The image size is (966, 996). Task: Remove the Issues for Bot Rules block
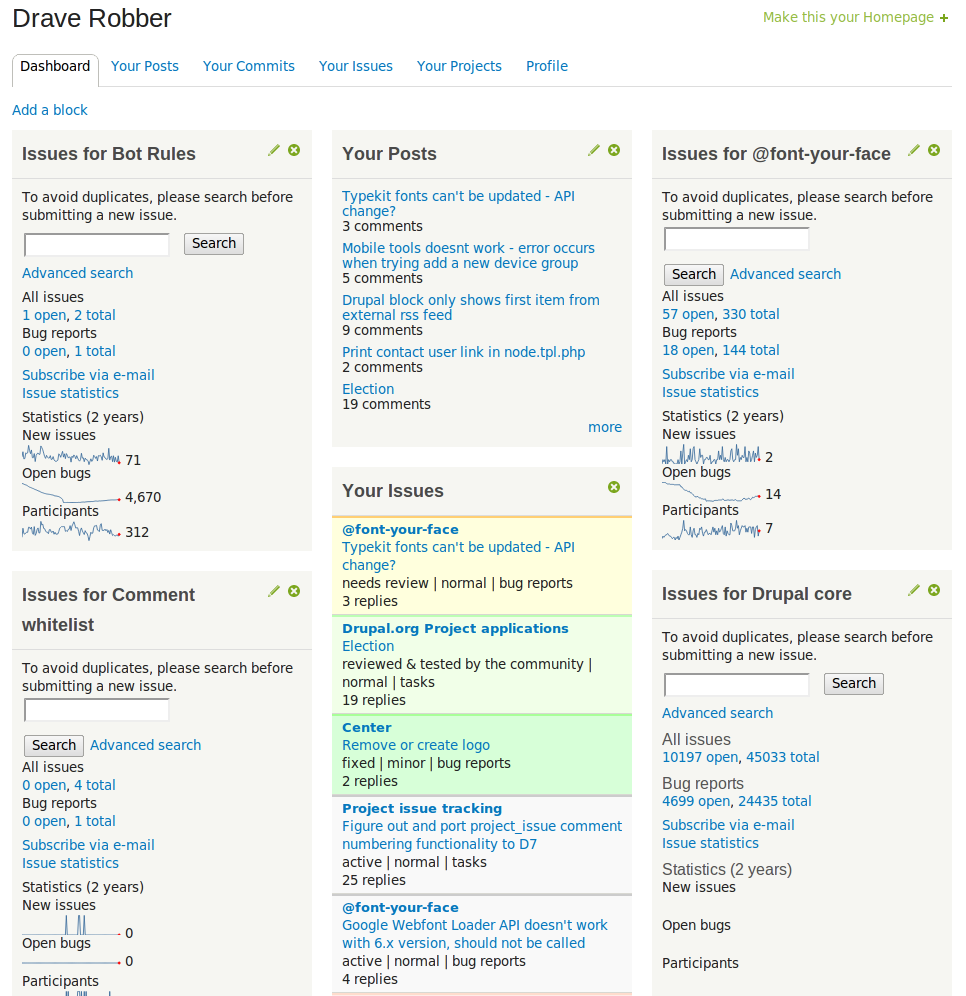coord(294,150)
